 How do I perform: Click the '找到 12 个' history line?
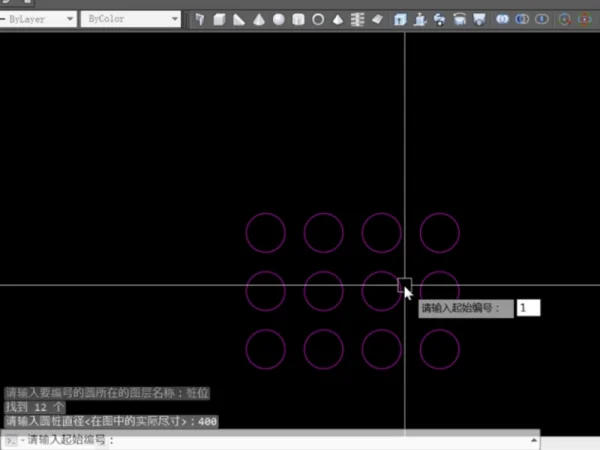(x=35, y=407)
